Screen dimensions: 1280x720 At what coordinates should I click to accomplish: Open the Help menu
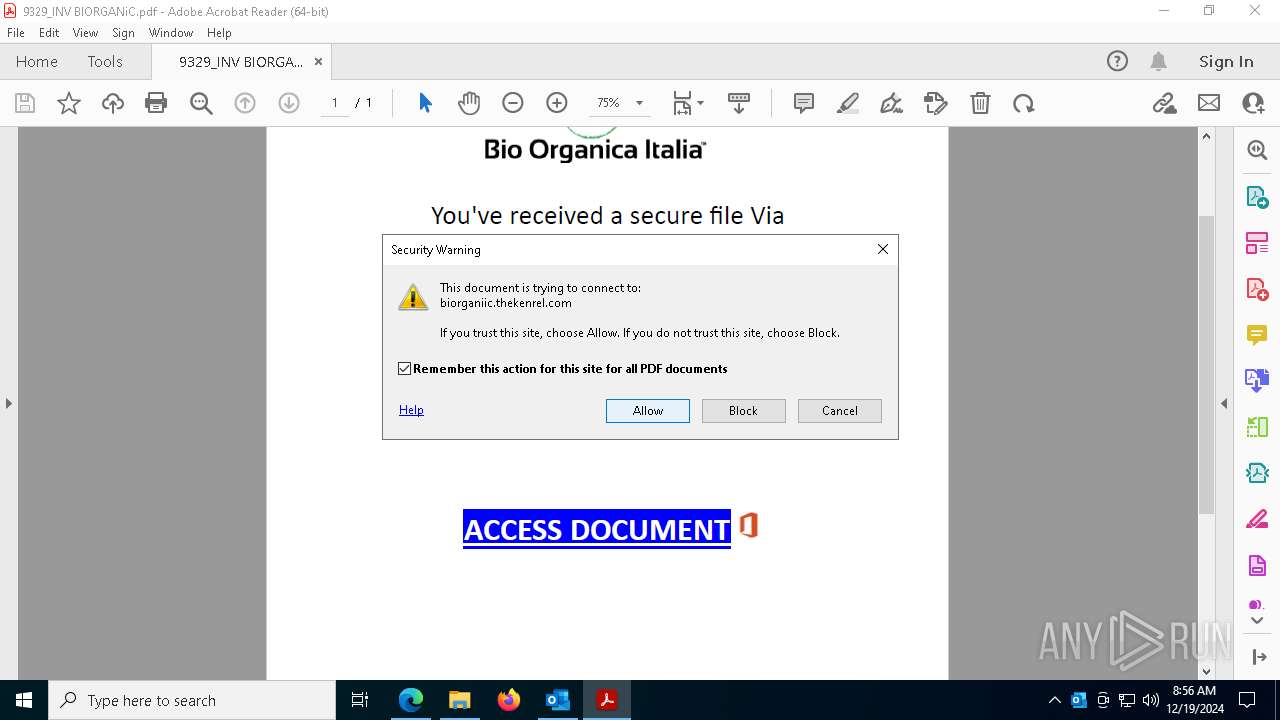(x=219, y=32)
